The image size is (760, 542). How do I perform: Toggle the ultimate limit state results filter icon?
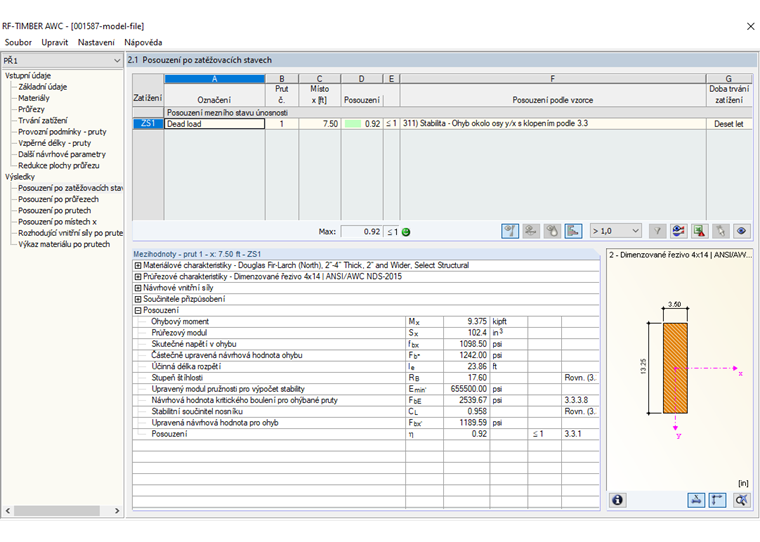[510, 231]
